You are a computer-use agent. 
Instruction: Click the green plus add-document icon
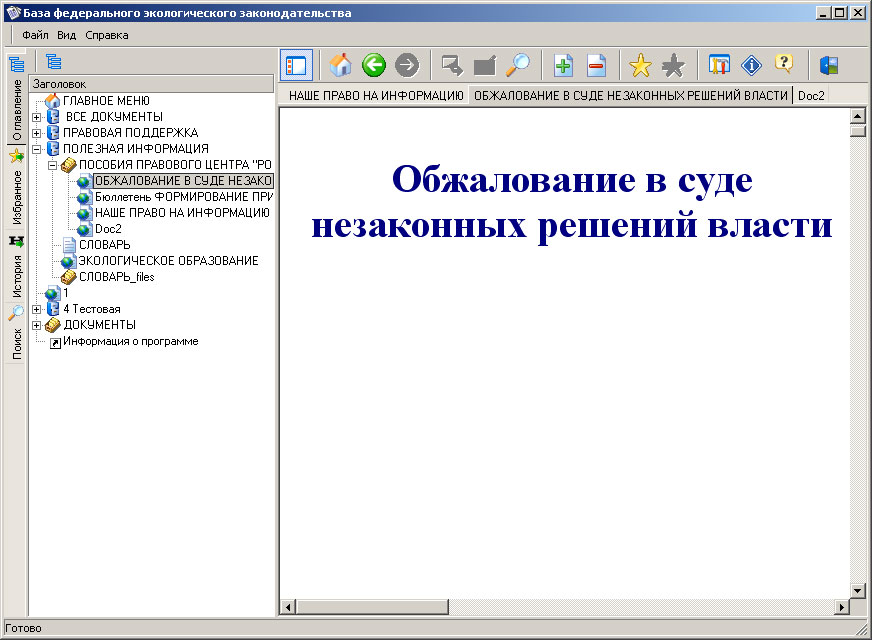[560, 64]
